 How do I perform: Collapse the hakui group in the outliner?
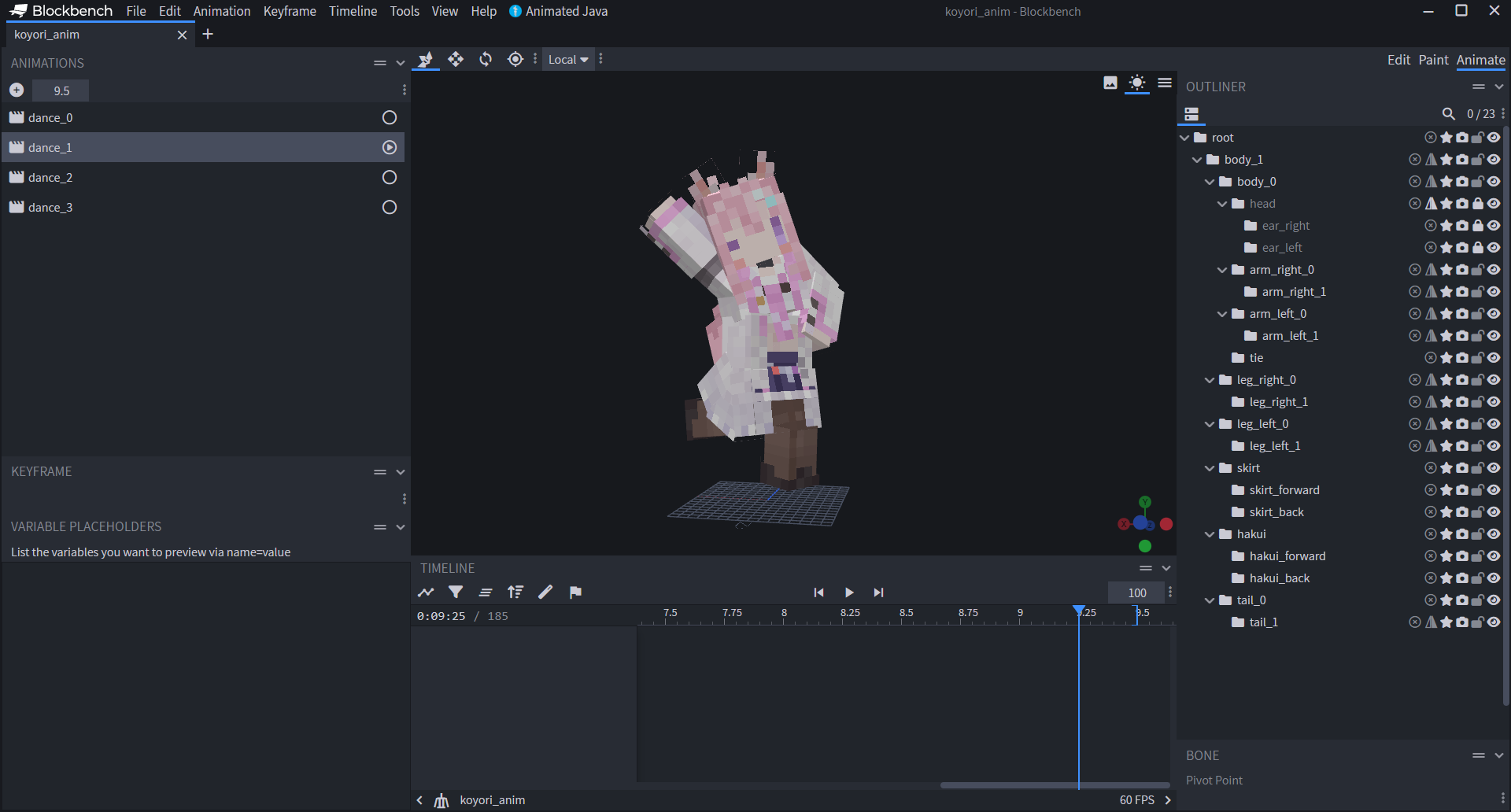pos(1210,533)
